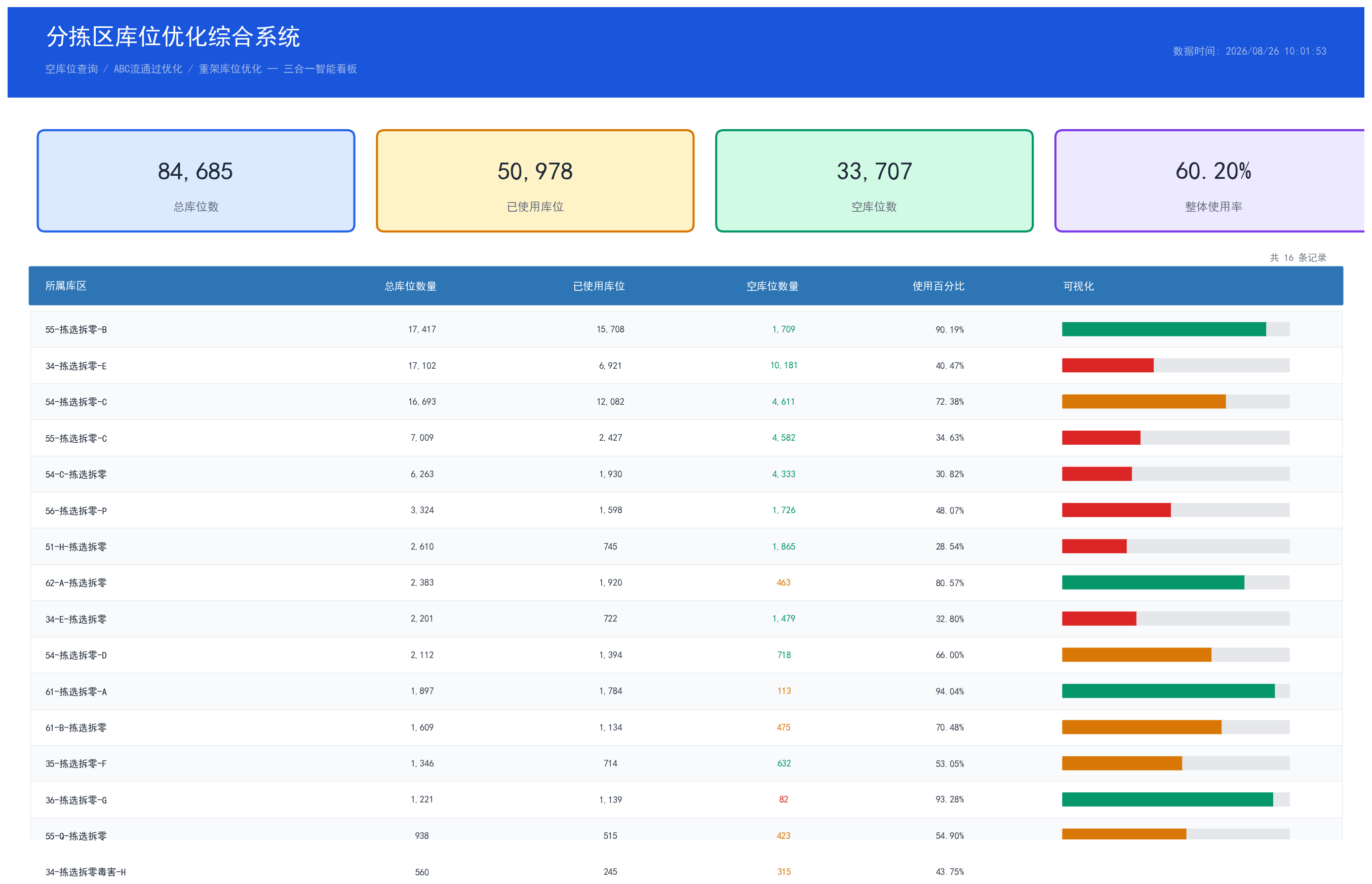Click the percentage 94.04%

(950, 691)
